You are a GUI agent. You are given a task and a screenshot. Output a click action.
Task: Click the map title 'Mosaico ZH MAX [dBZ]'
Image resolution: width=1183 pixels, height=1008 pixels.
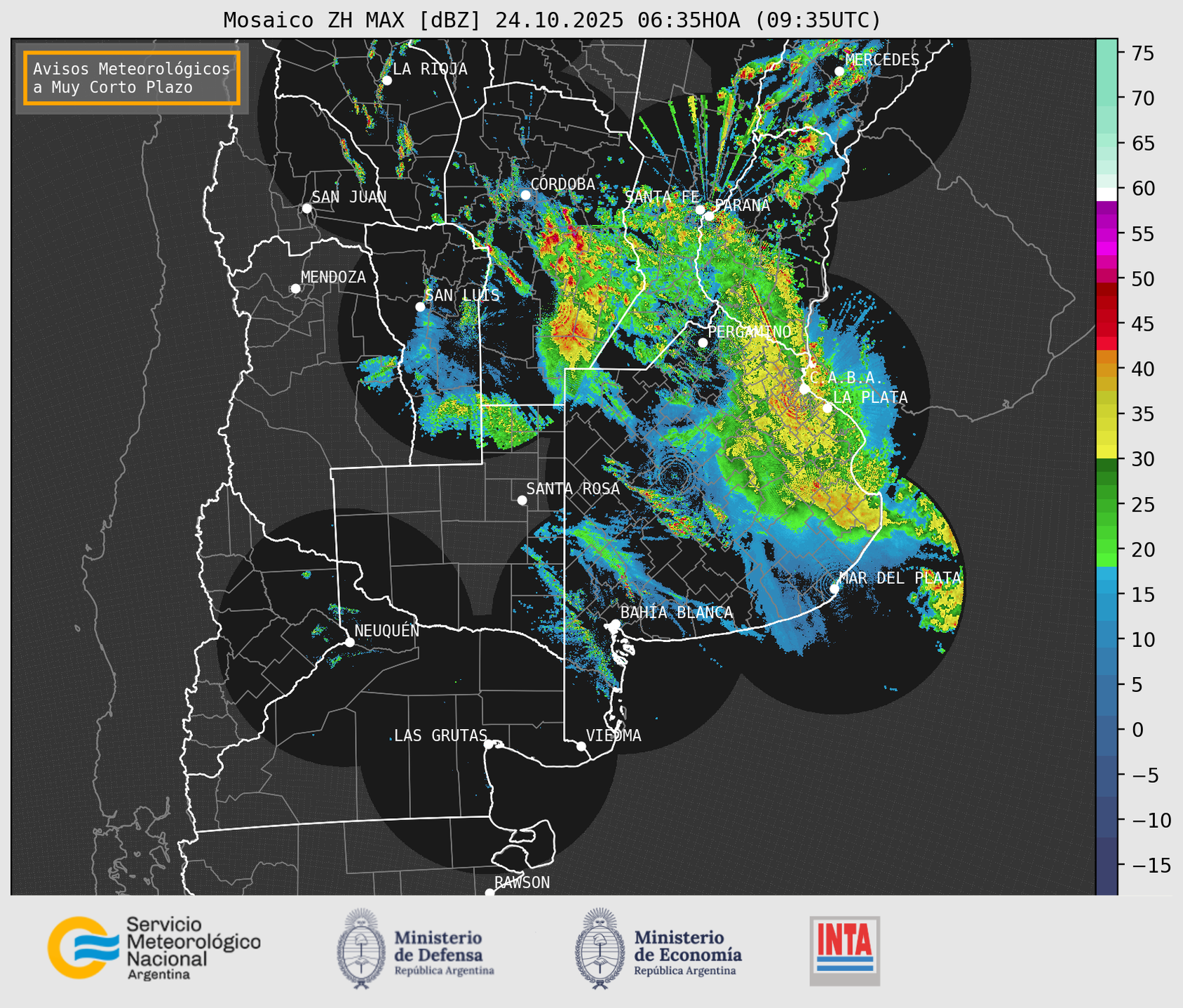(x=353, y=20)
